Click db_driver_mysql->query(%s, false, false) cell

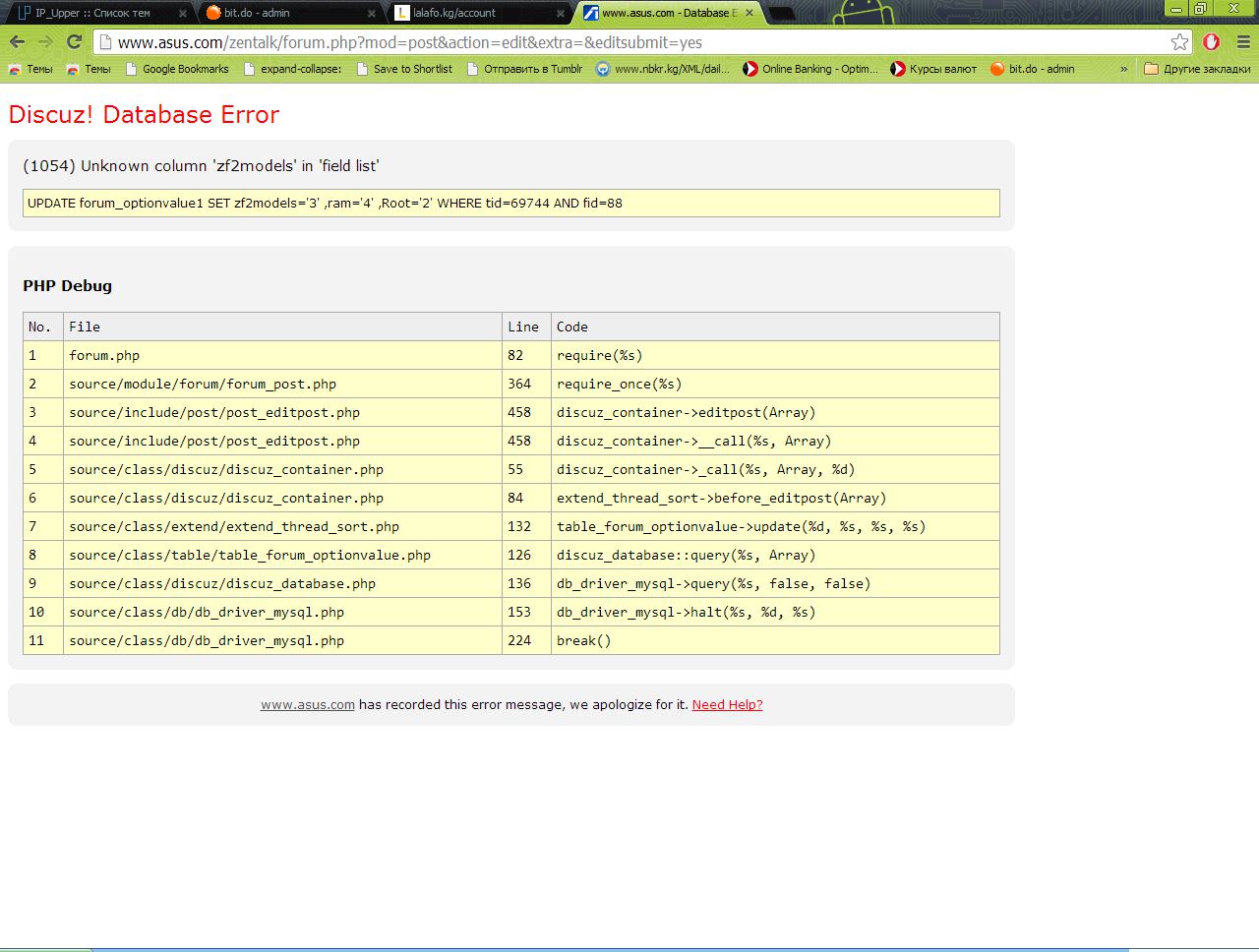[775, 583]
